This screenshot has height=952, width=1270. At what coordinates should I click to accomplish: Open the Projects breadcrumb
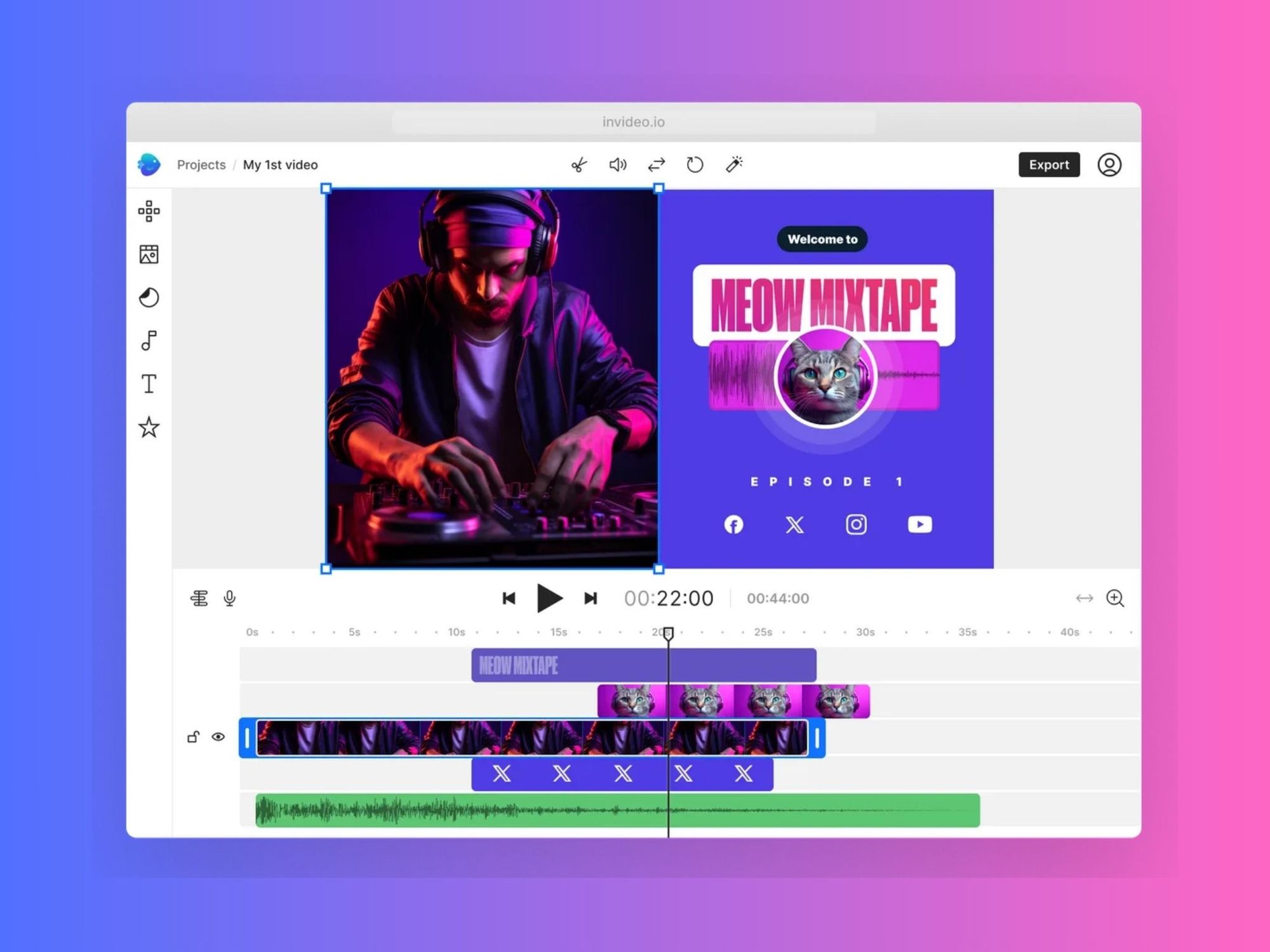point(201,164)
